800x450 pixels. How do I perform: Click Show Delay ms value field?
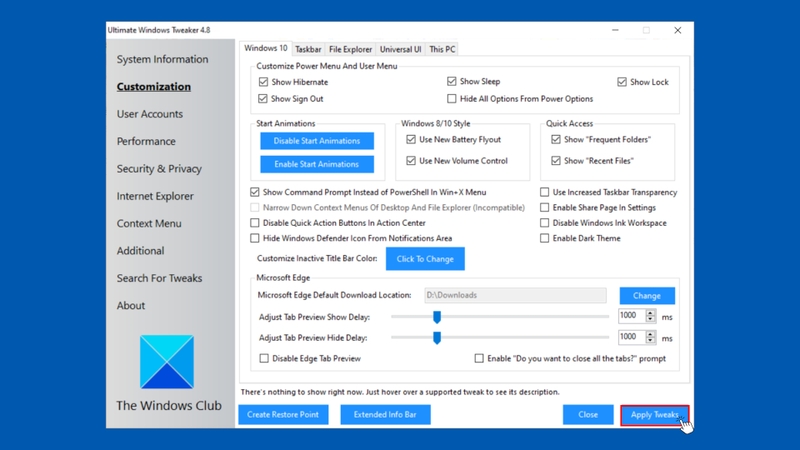[632, 316]
